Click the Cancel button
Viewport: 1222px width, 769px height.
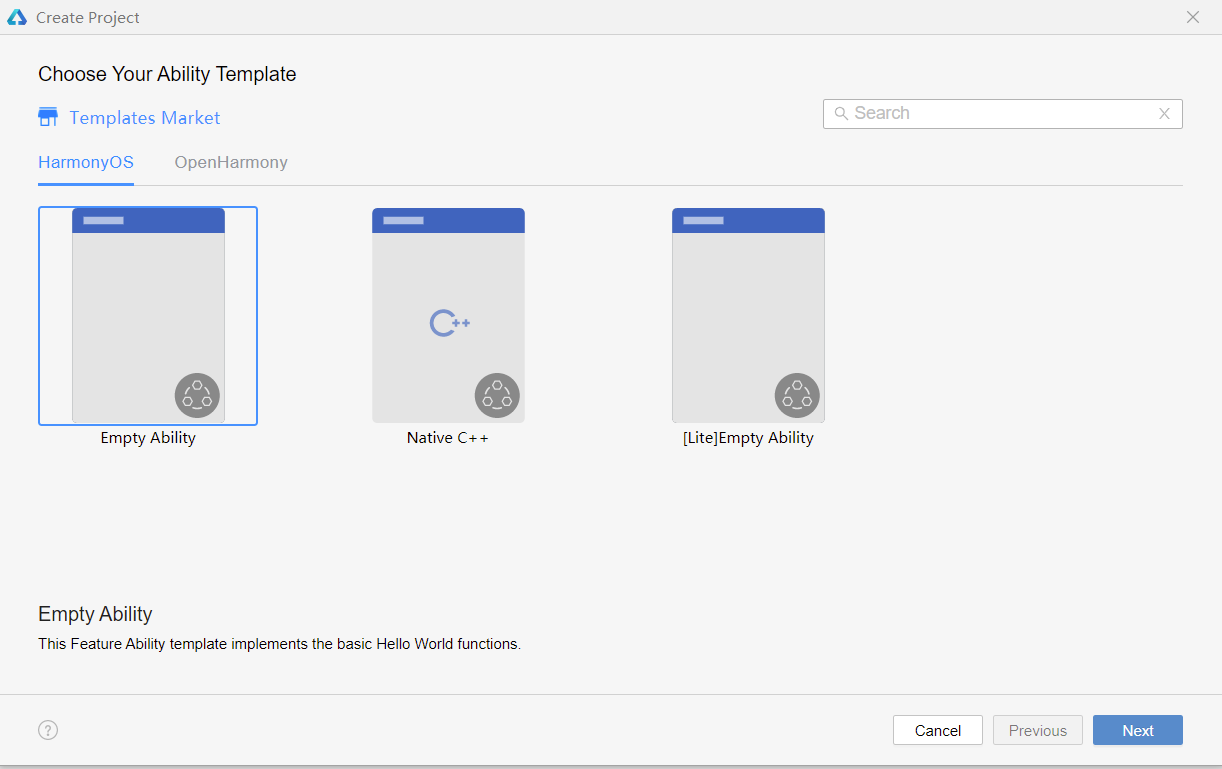point(938,730)
